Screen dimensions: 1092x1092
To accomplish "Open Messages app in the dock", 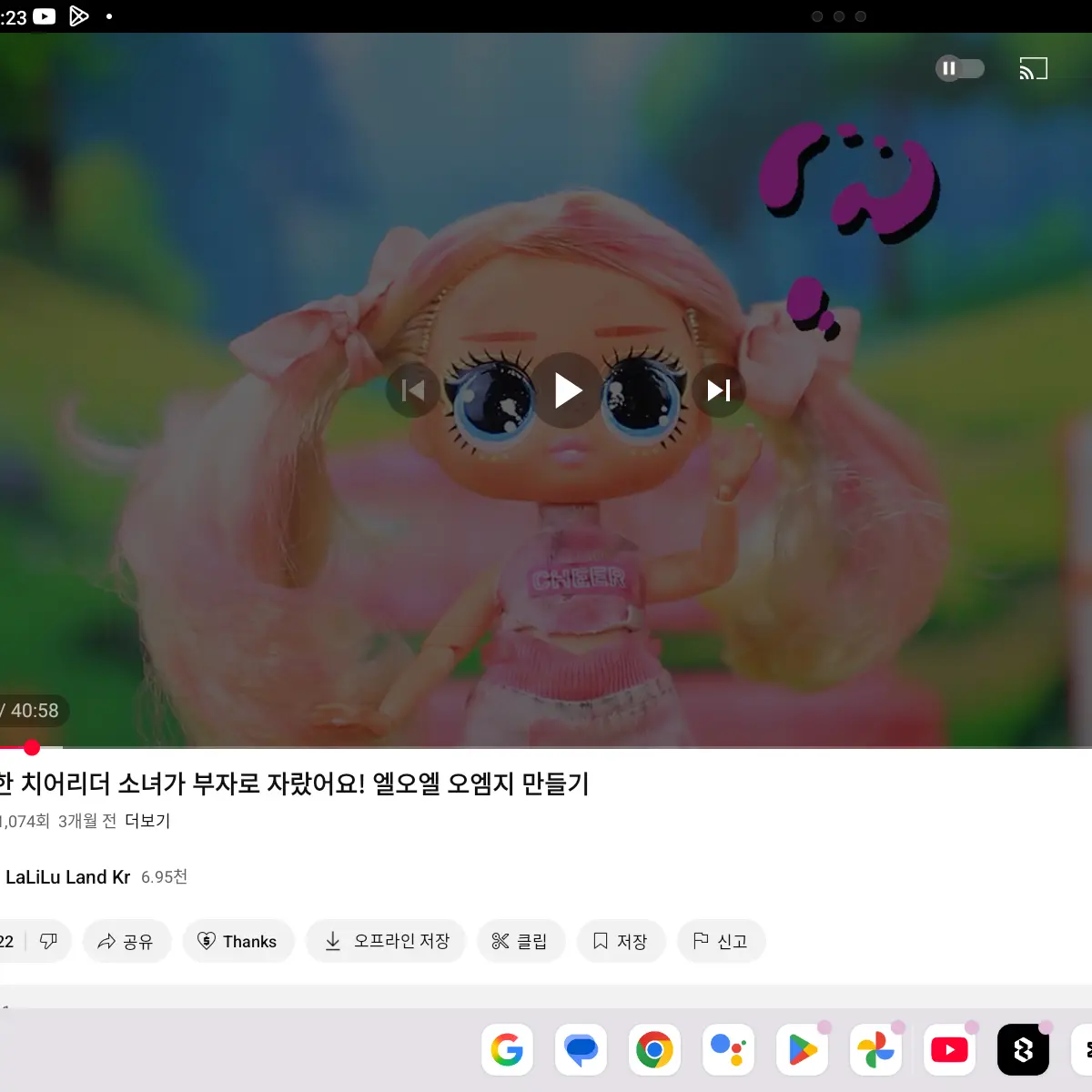I will click(581, 1050).
